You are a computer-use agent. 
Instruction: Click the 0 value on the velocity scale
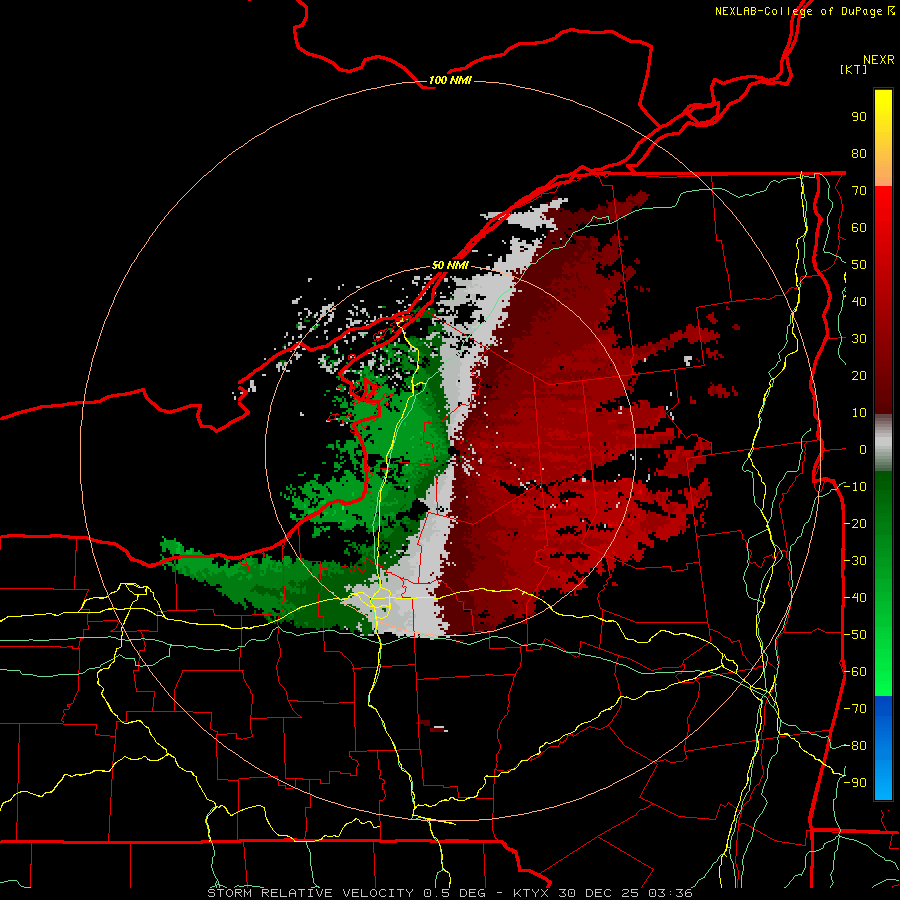pos(863,450)
